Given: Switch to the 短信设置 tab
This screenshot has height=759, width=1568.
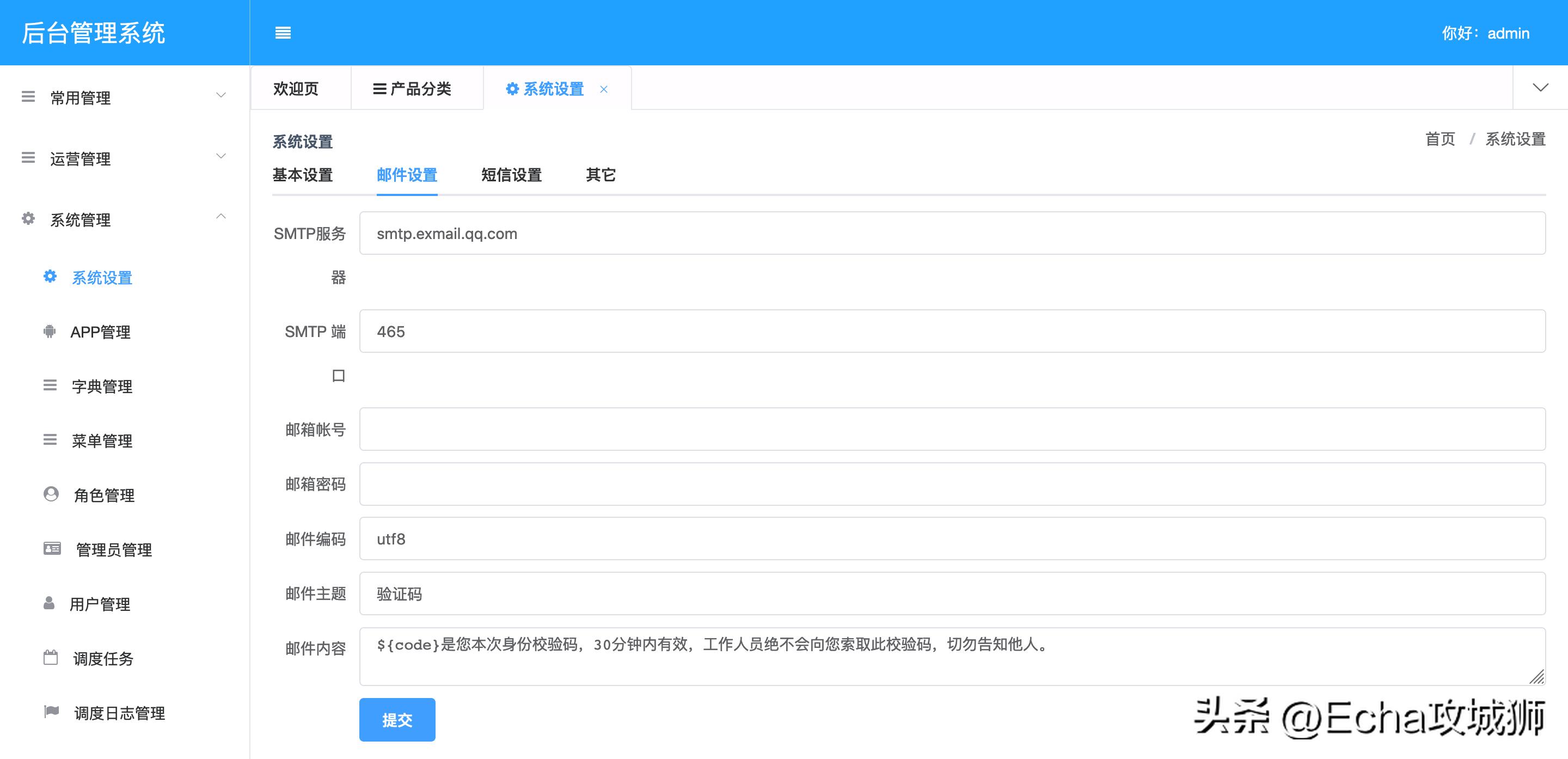Looking at the screenshot, I should 511,176.
